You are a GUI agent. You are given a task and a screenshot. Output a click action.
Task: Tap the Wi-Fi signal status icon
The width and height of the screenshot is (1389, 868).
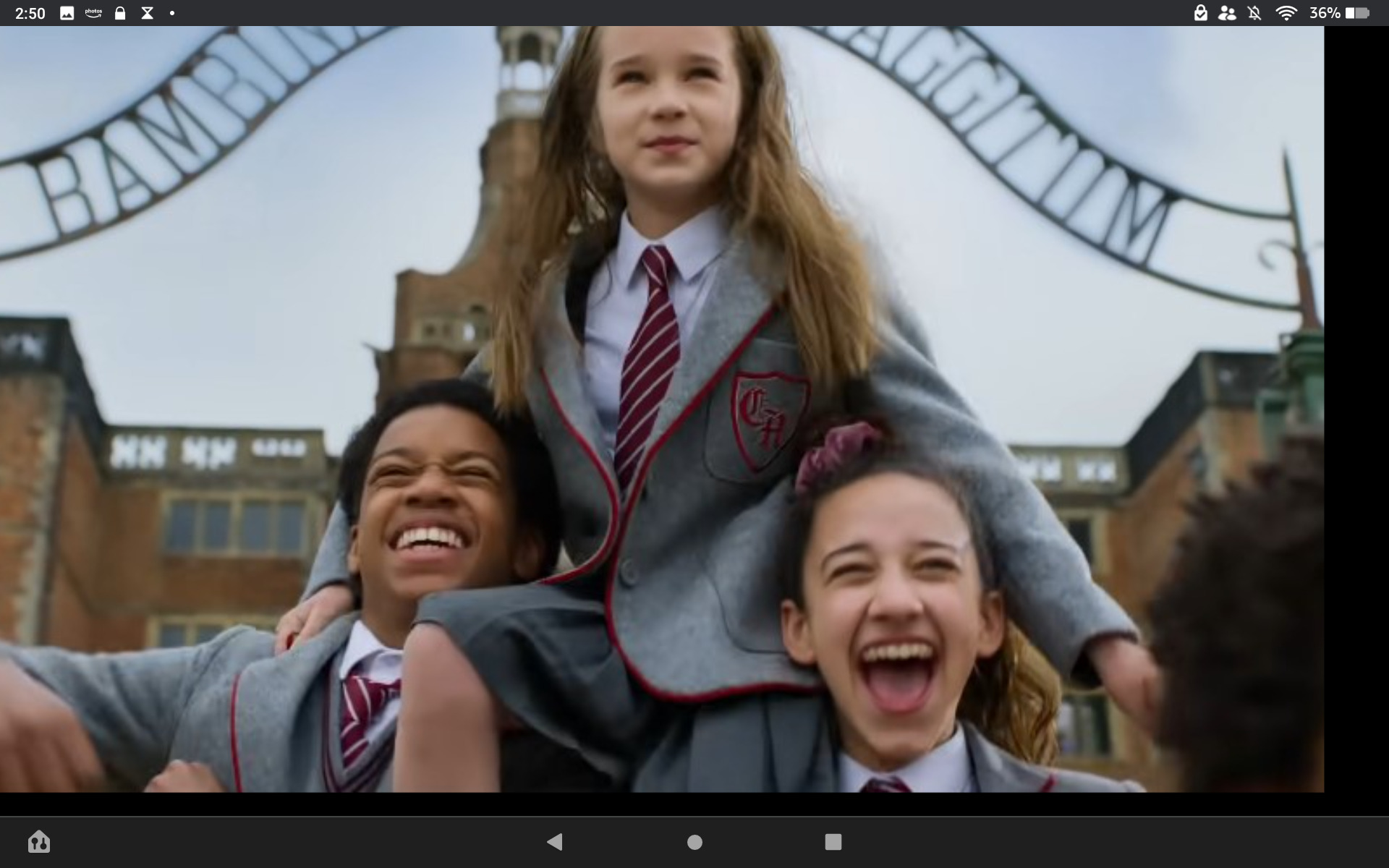tap(1286, 13)
